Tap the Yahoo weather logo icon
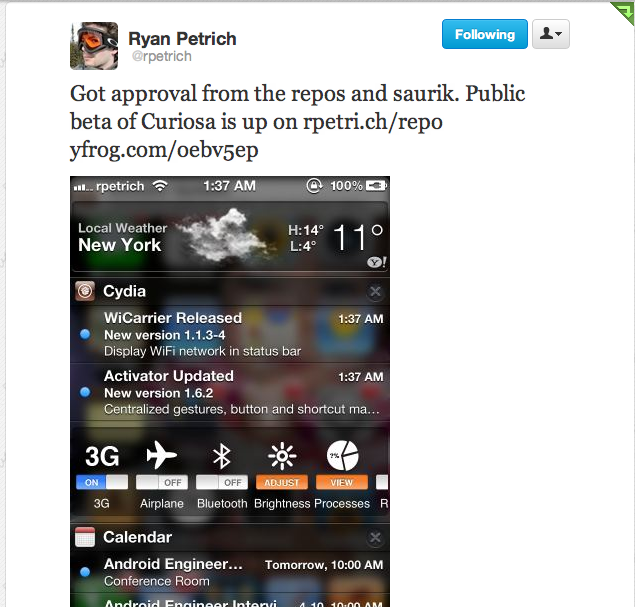The height and width of the screenshot is (607, 635). tap(377, 262)
